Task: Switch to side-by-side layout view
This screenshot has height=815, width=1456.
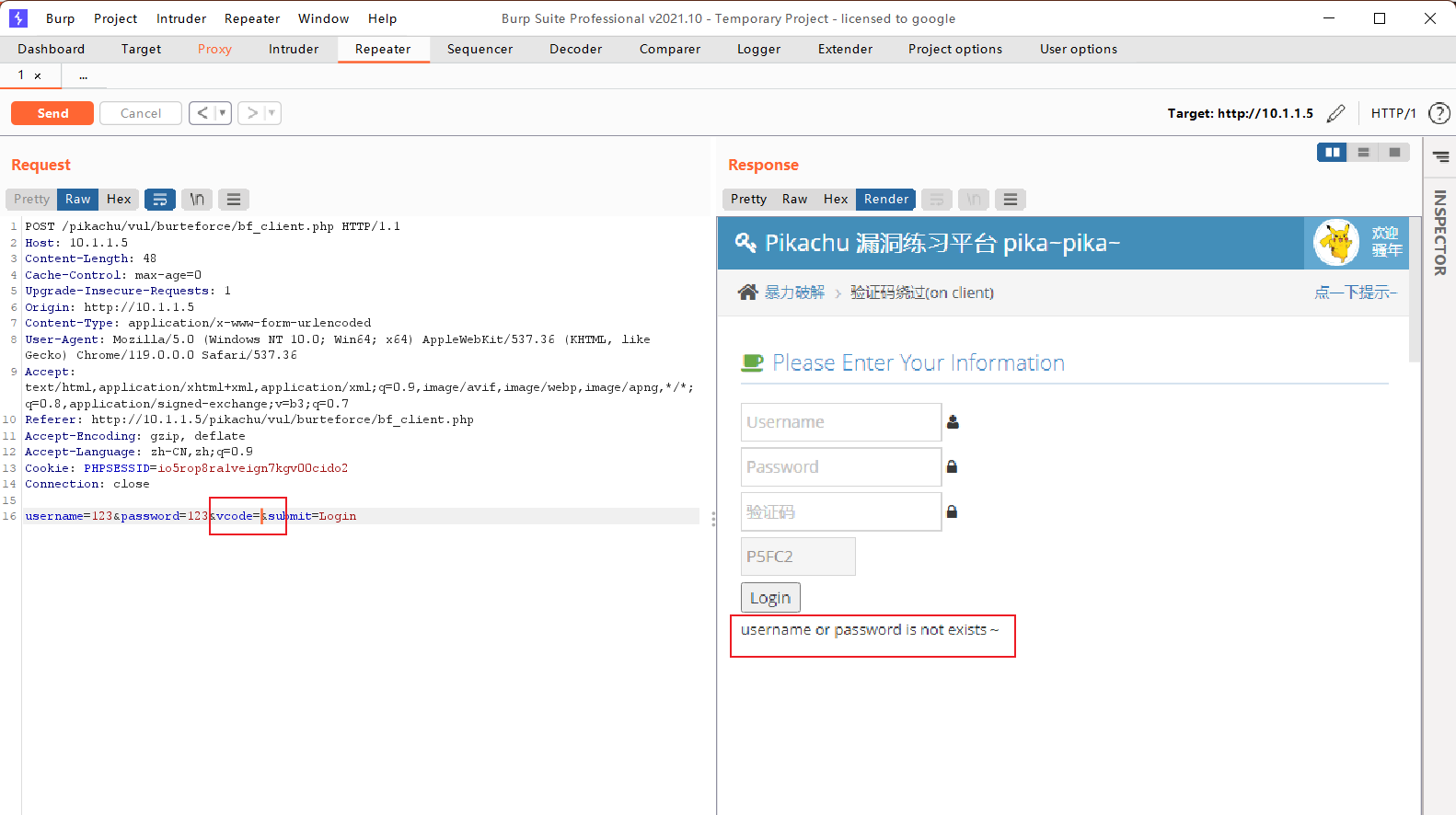Action: (x=1332, y=153)
